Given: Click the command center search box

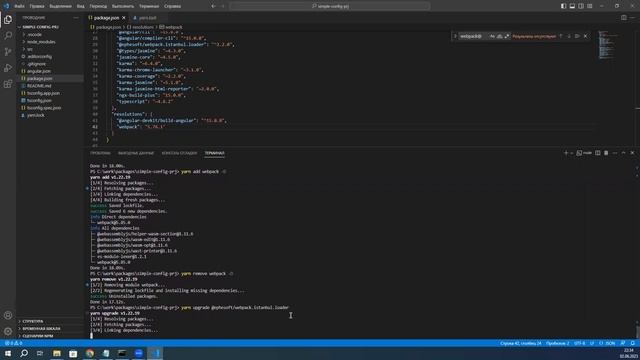Looking at the screenshot, I should pyautogui.click(x=330, y=6).
